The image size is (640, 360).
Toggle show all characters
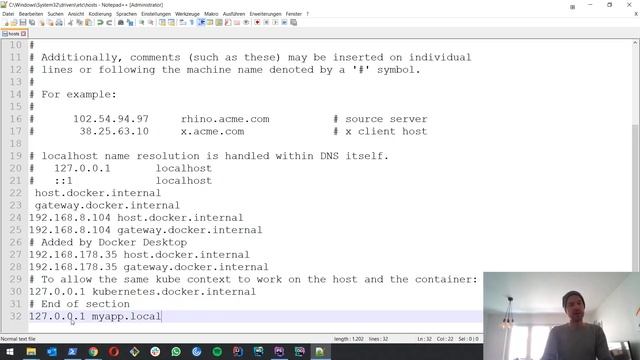[191, 22]
